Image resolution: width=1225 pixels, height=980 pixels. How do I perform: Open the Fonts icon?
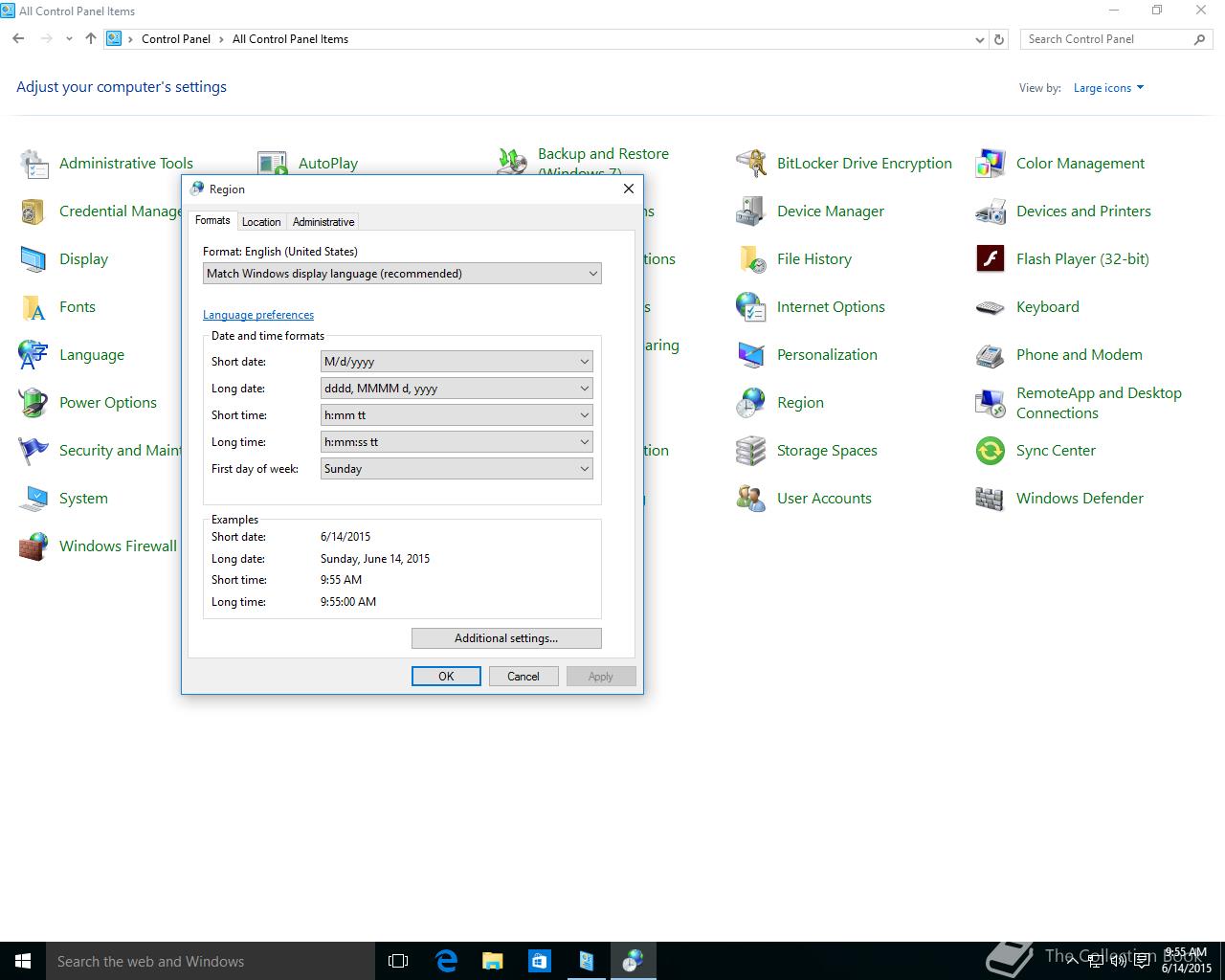point(33,307)
